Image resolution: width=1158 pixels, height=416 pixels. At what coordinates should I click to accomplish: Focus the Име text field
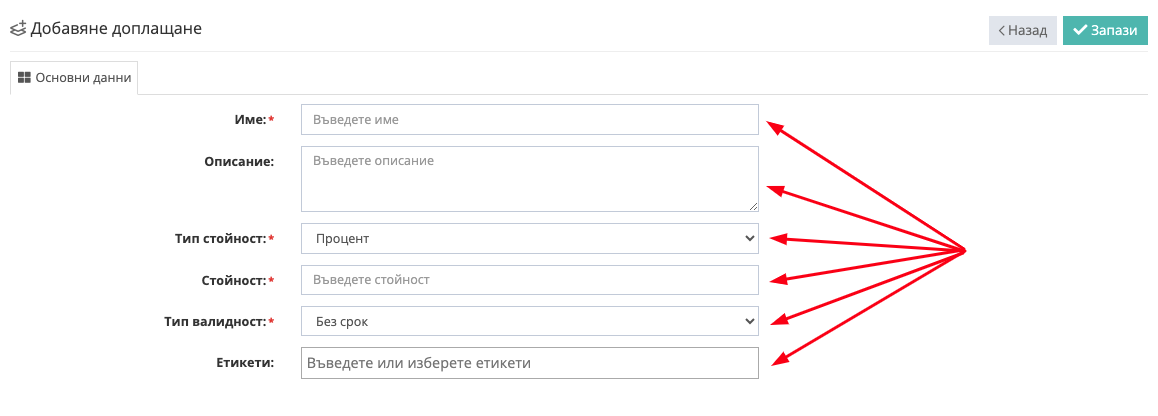529,119
